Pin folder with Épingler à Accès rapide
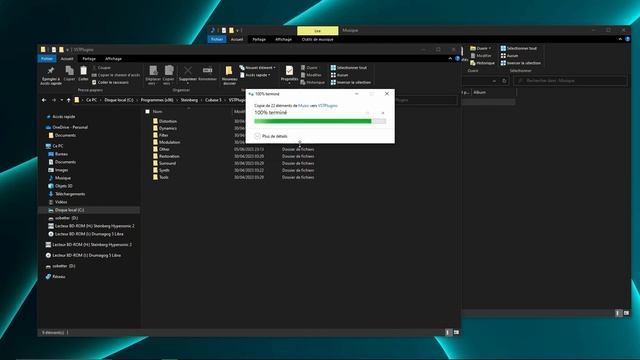The height and width of the screenshot is (360, 640). pos(51,76)
